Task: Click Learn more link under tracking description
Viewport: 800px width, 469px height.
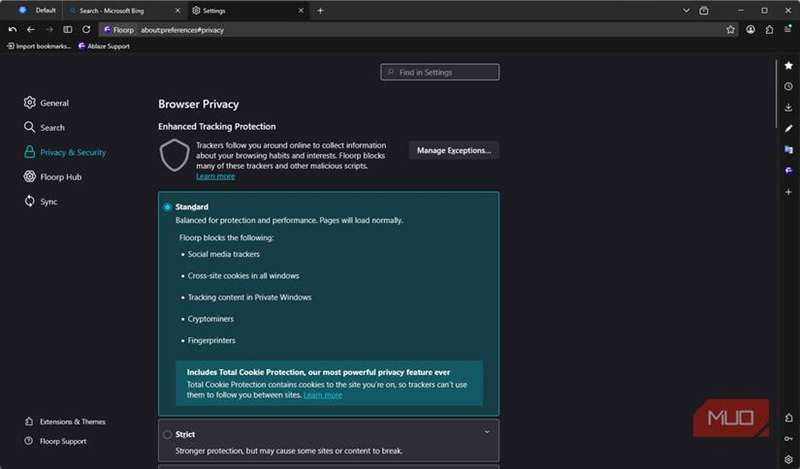Action: point(215,176)
